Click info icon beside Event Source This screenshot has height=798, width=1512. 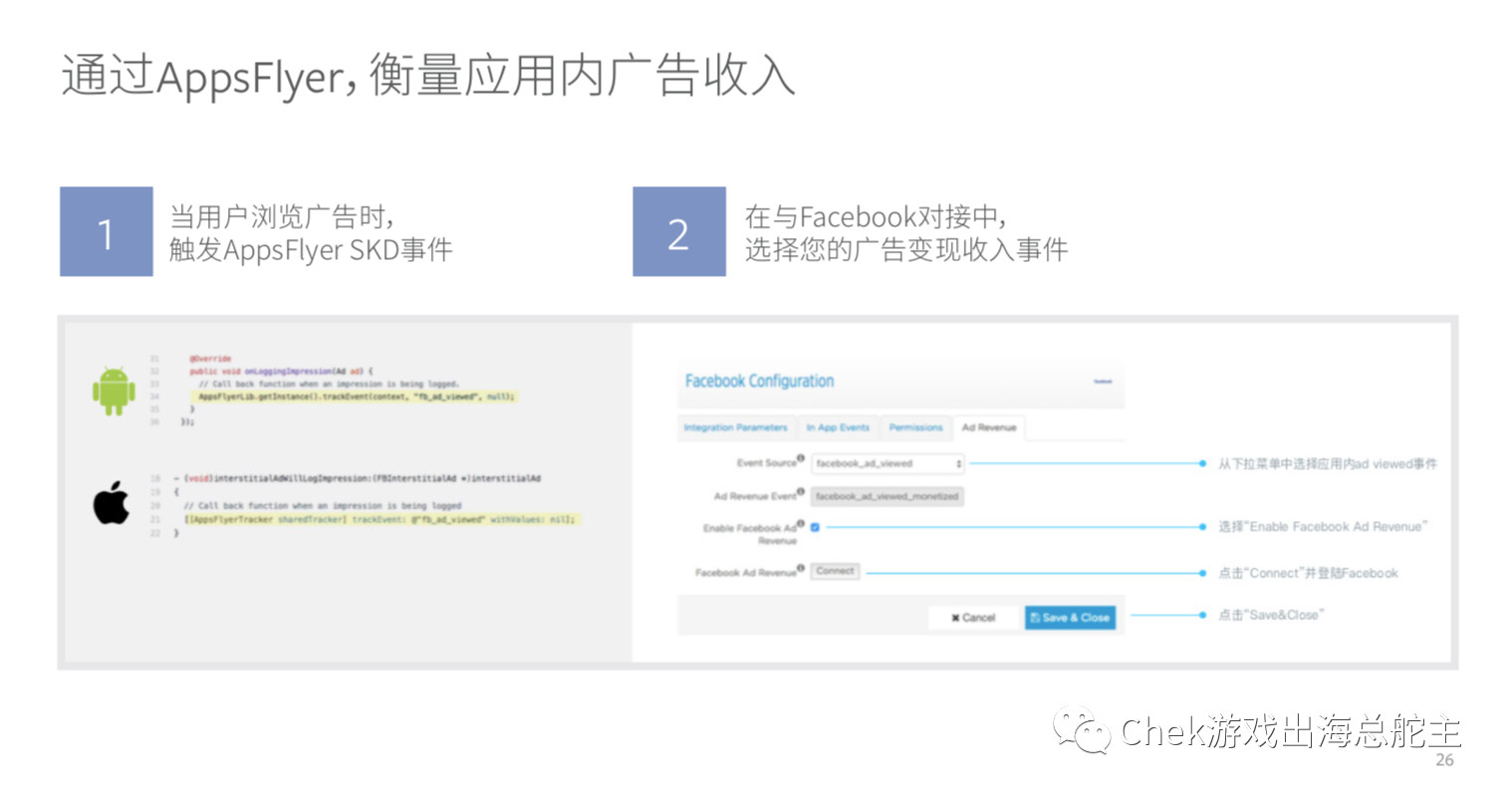click(x=801, y=459)
